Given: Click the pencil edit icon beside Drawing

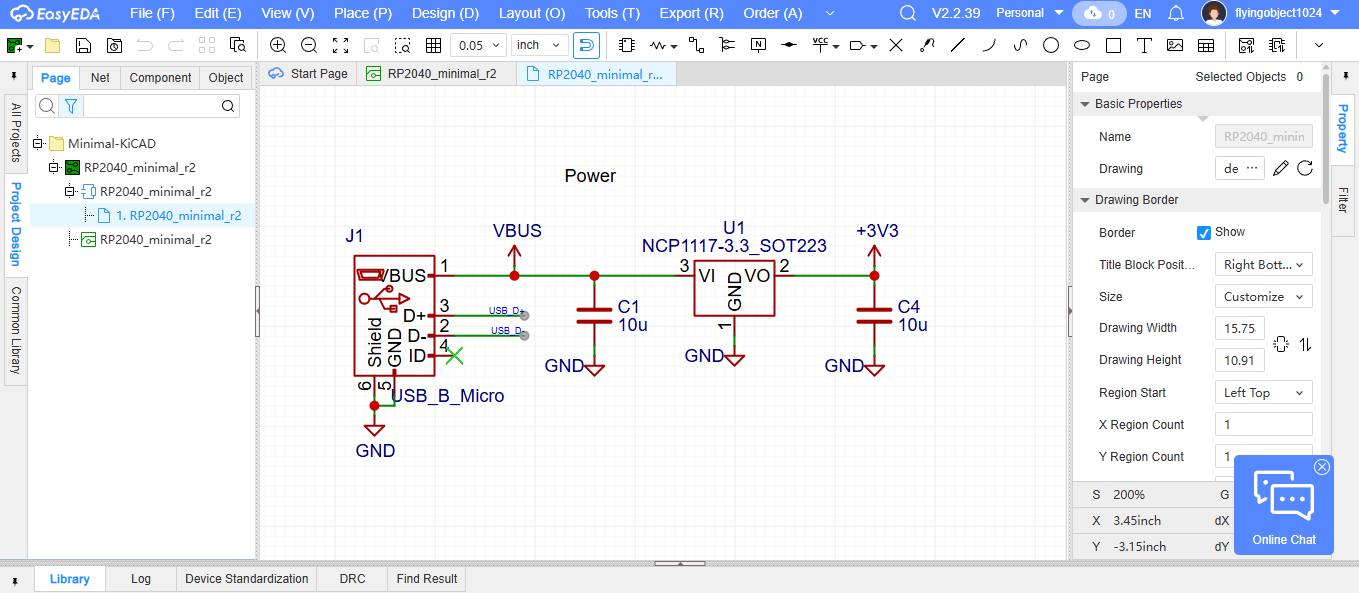Looking at the screenshot, I should click(1280, 168).
